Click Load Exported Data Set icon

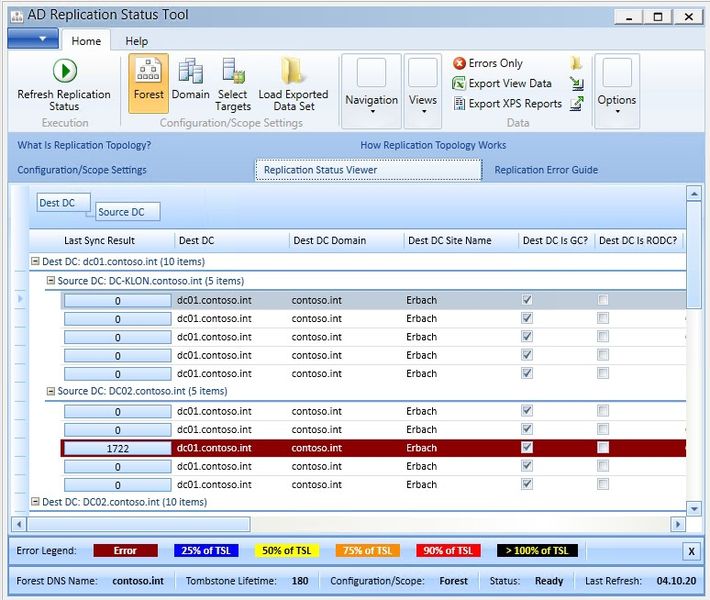click(x=293, y=71)
